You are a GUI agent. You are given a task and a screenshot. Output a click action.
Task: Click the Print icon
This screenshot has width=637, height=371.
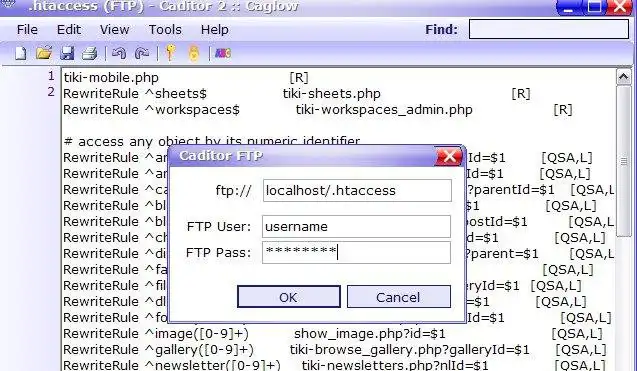click(90, 53)
